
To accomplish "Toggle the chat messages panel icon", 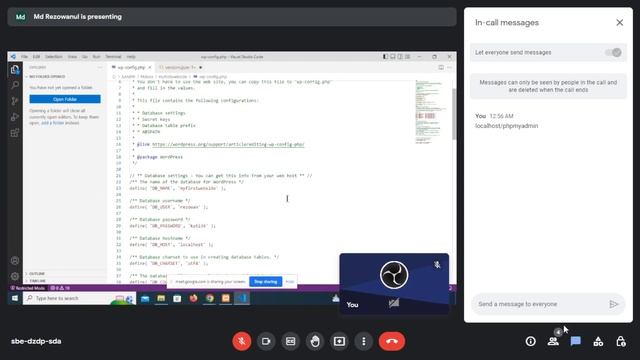I will click(x=576, y=341).
